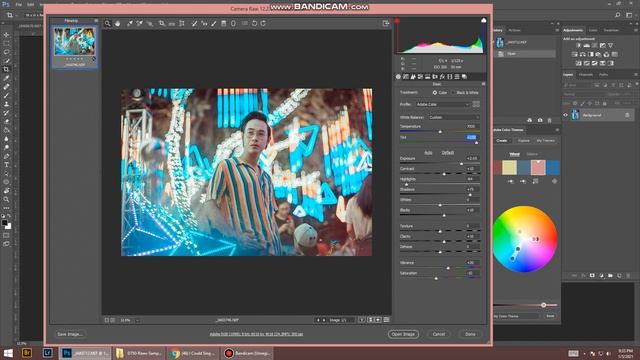Image resolution: width=640 pixels, height=360 pixels.
Task: Select the Color Sampler tool
Action: point(140,24)
